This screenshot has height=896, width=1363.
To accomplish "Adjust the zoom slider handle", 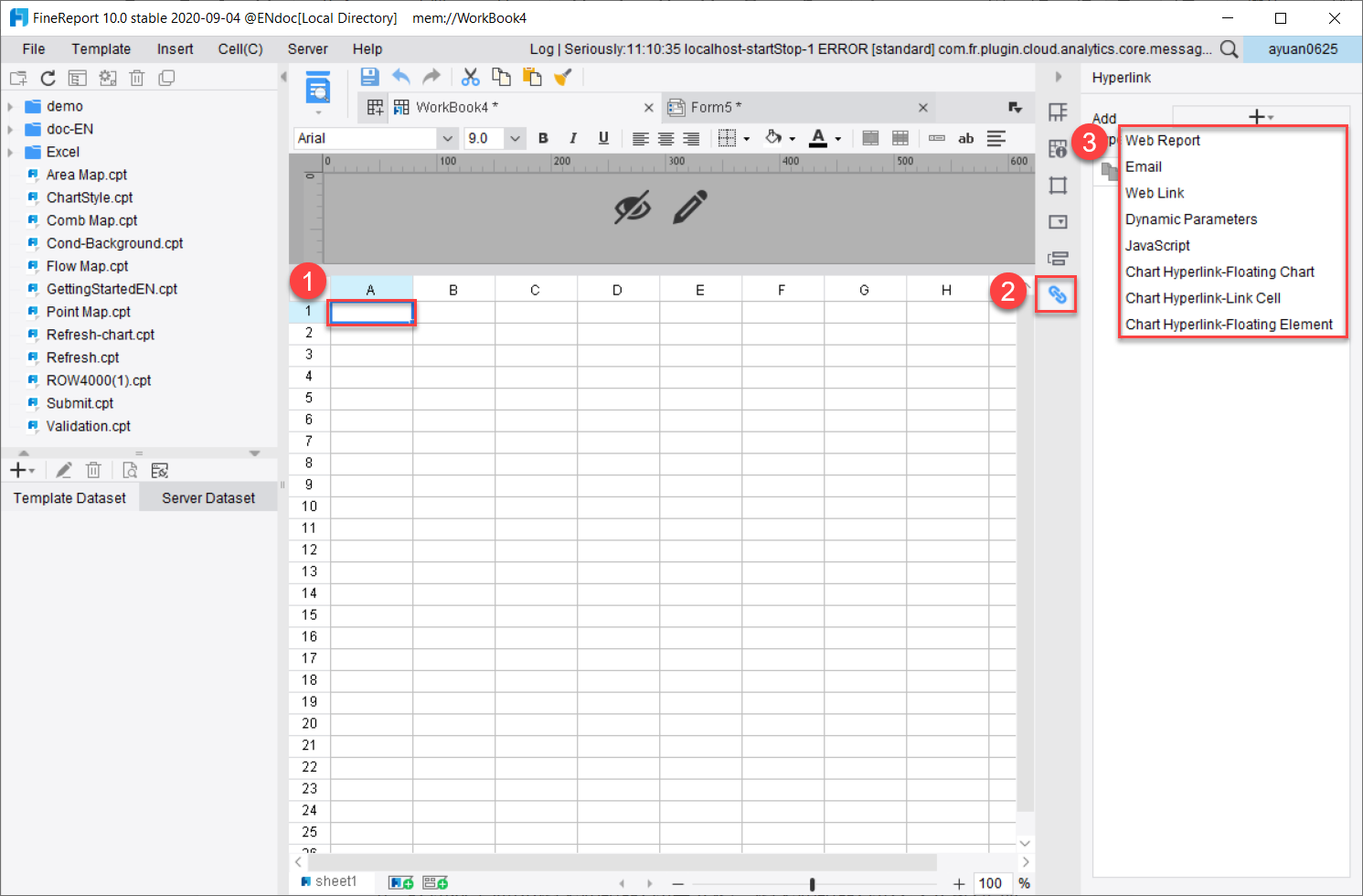I will click(812, 884).
